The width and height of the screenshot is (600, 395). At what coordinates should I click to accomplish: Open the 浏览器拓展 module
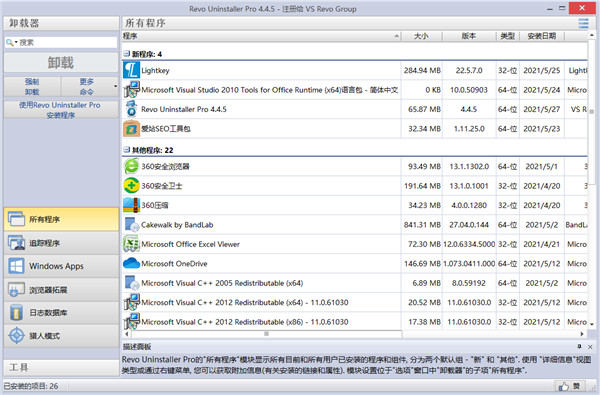pyautogui.click(x=61, y=290)
